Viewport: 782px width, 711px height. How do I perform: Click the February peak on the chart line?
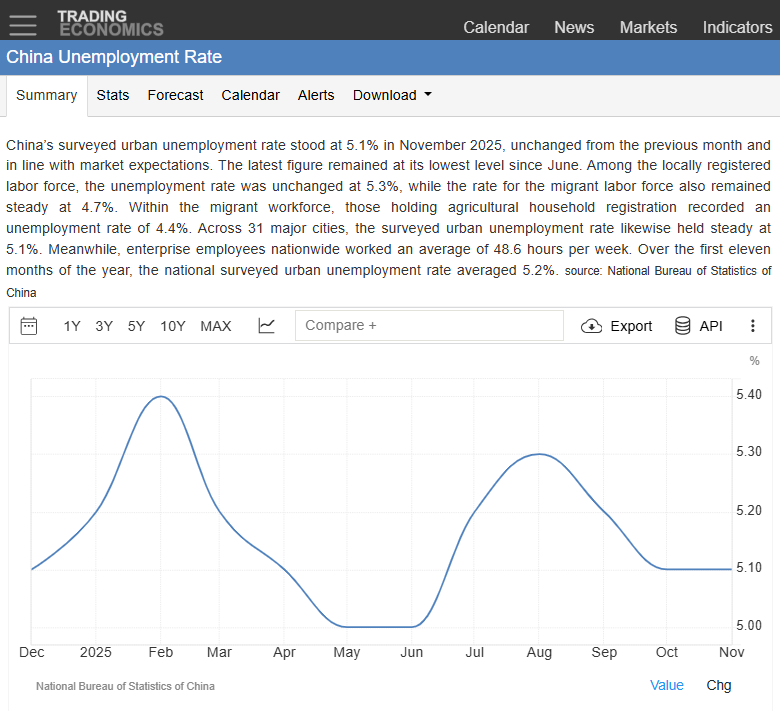[161, 396]
